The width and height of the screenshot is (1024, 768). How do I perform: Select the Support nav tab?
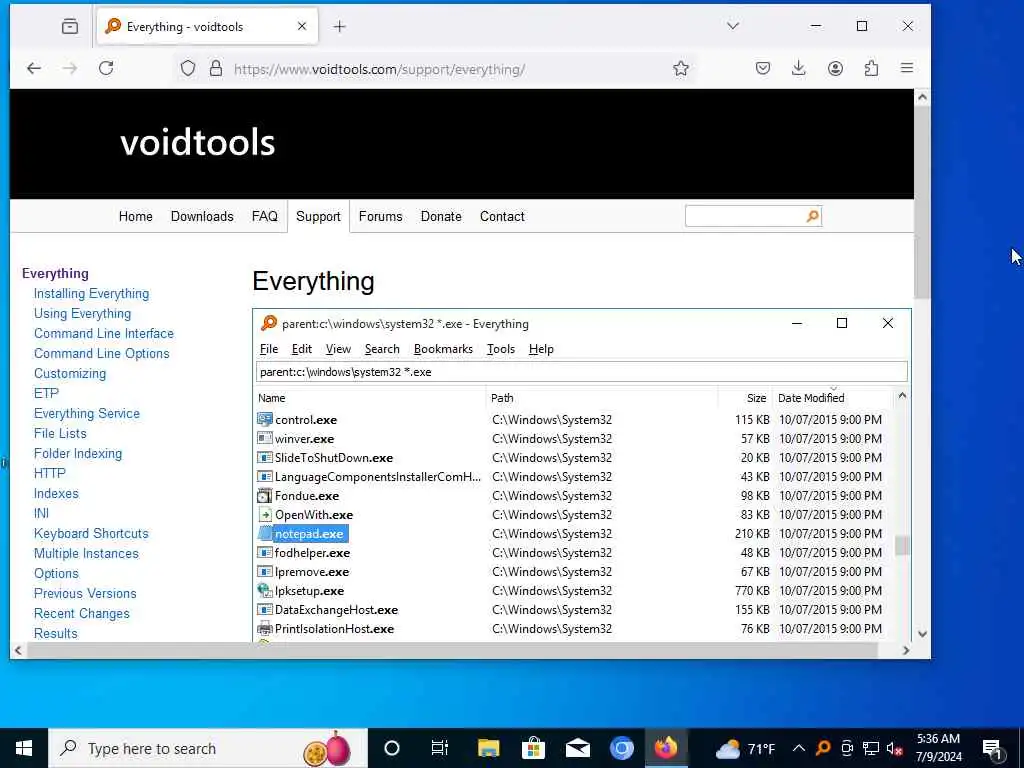tap(318, 216)
